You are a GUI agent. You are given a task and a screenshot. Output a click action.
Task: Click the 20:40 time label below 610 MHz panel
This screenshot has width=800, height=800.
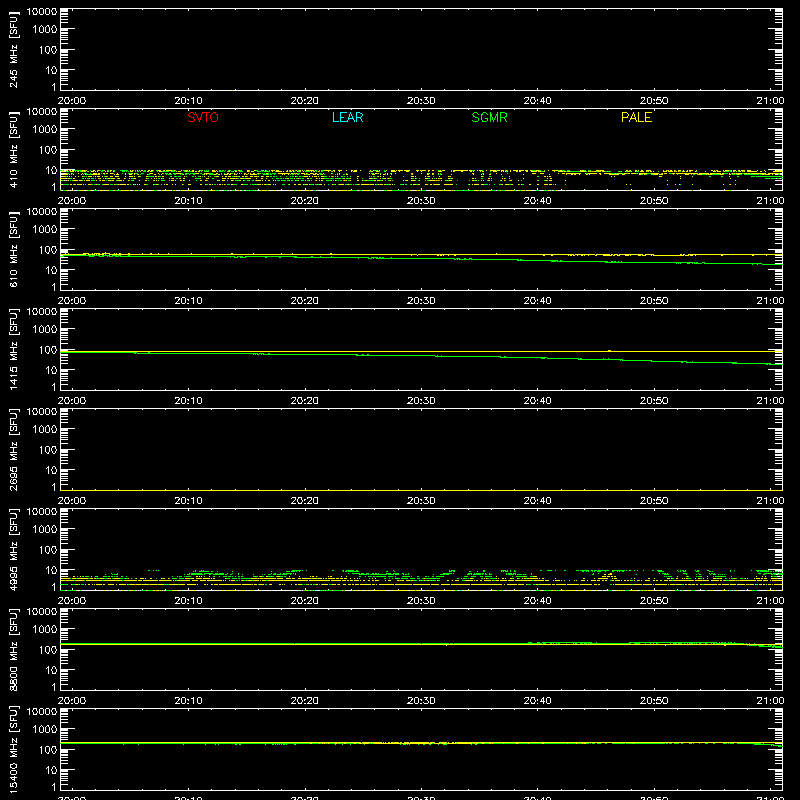[537, 301]
